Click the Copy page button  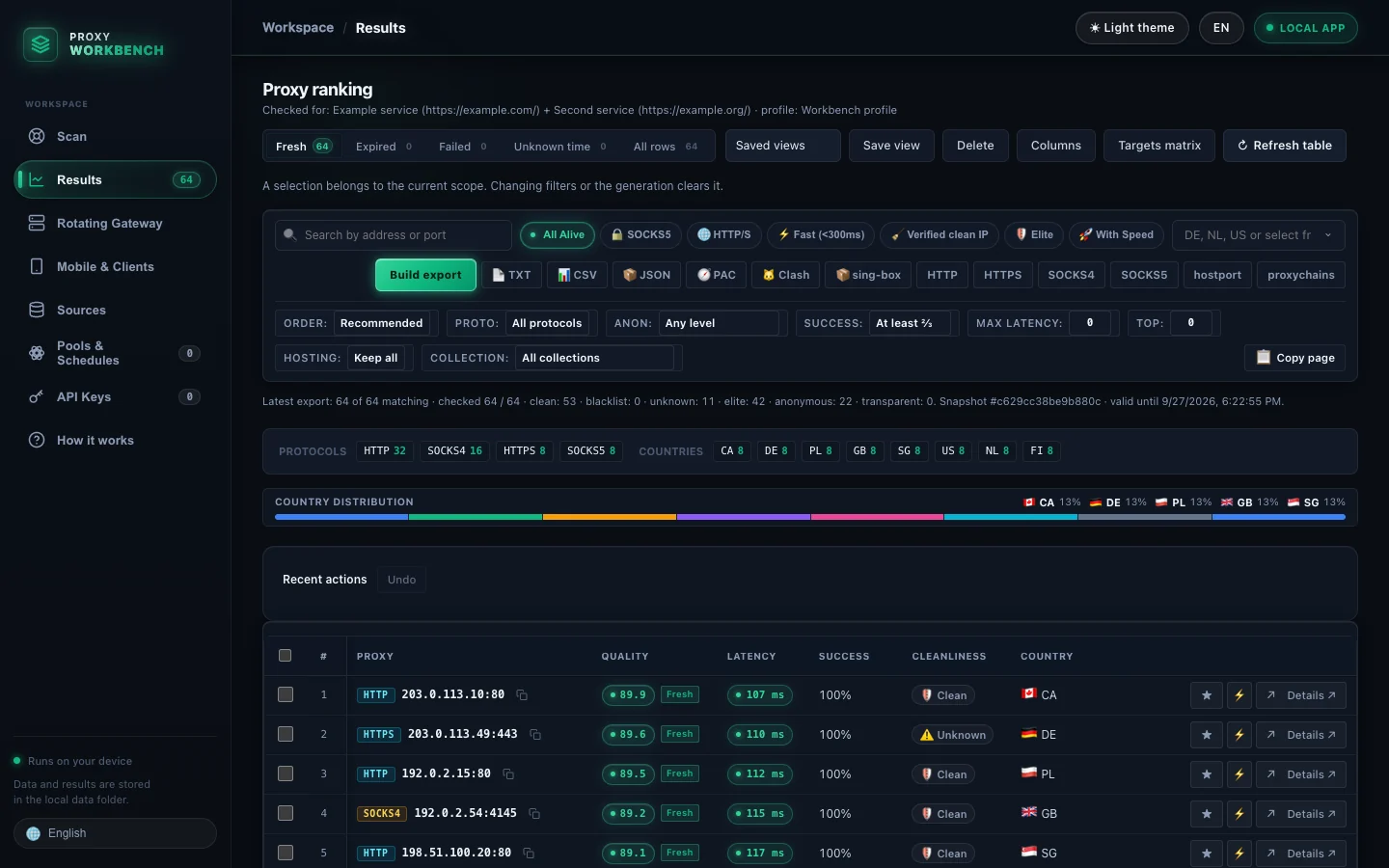pyautogui.click(x=1294, y=358)
